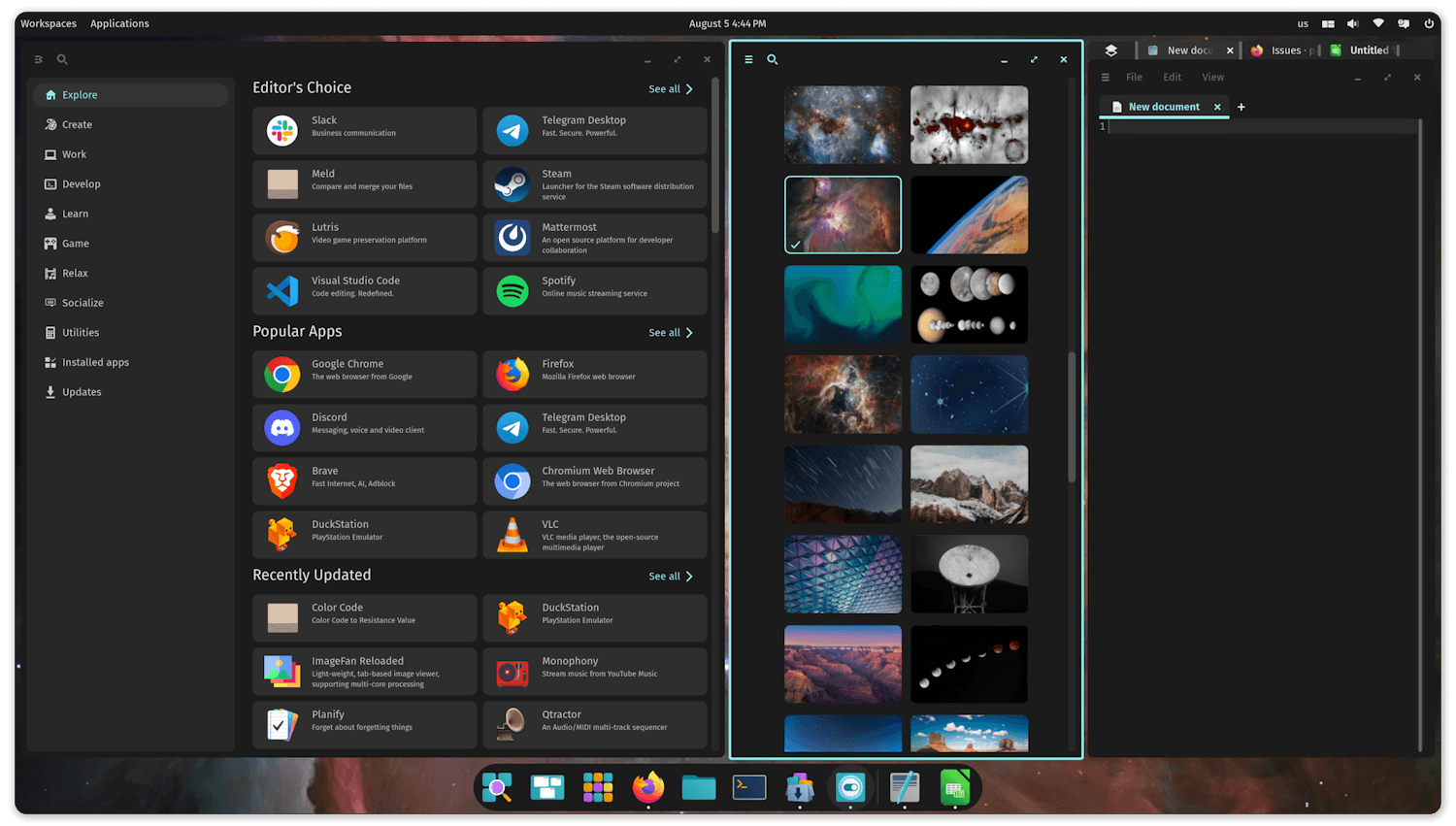Open the file manager from the dock
The width and height of the screenshot is (1456, 826).
click(x=699, y=787)
